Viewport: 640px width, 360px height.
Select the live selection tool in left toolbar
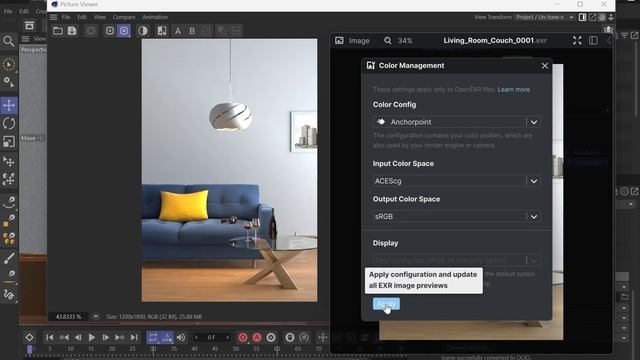coord(9,64)
